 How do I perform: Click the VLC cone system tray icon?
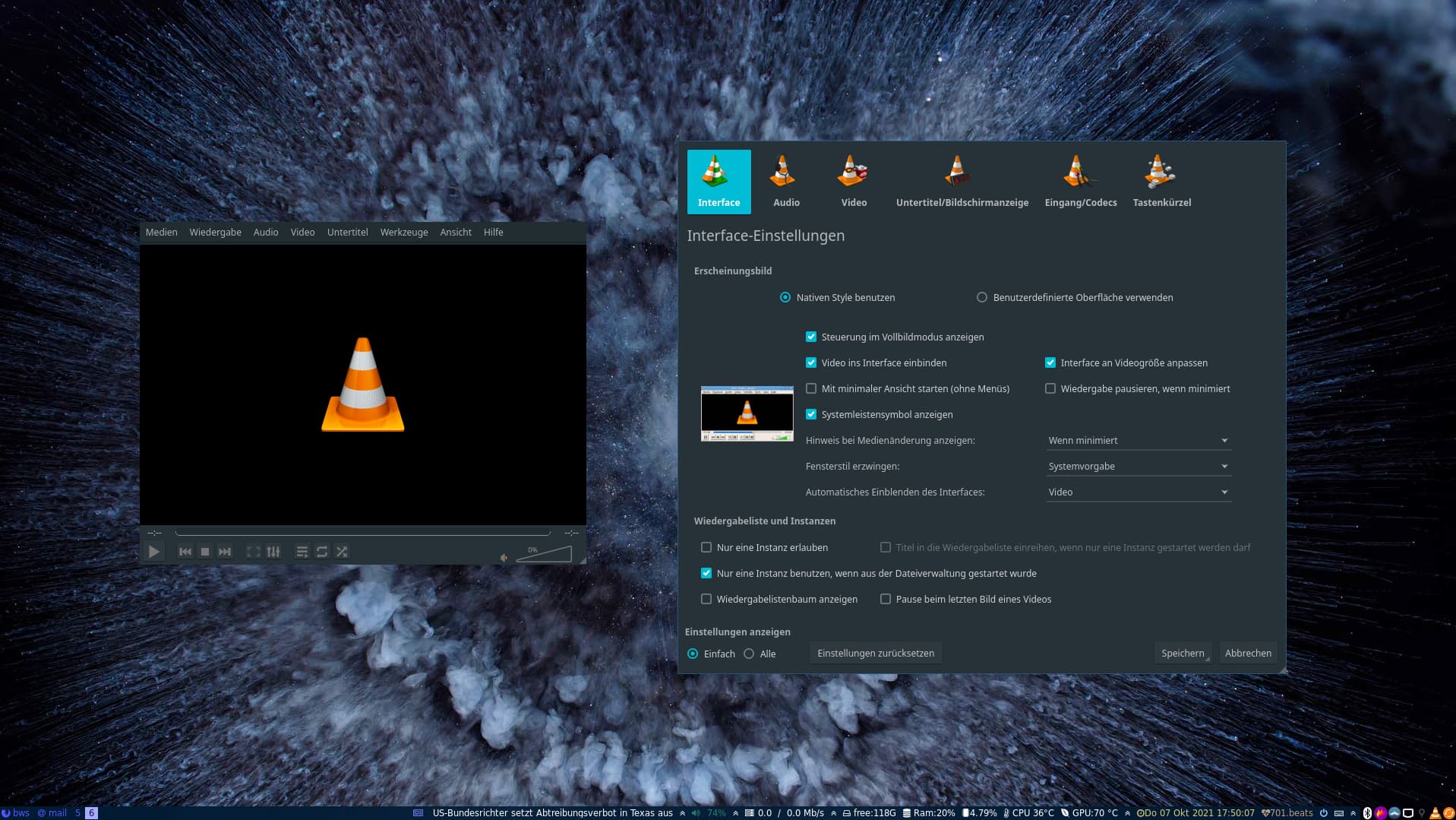pos(1435,813)
